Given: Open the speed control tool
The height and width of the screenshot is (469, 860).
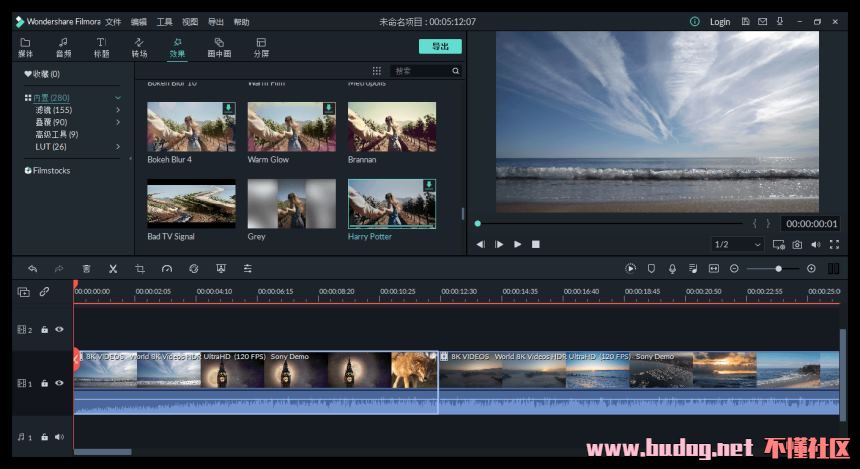Looking at the screenshot, I should click(x=167, y=268).
